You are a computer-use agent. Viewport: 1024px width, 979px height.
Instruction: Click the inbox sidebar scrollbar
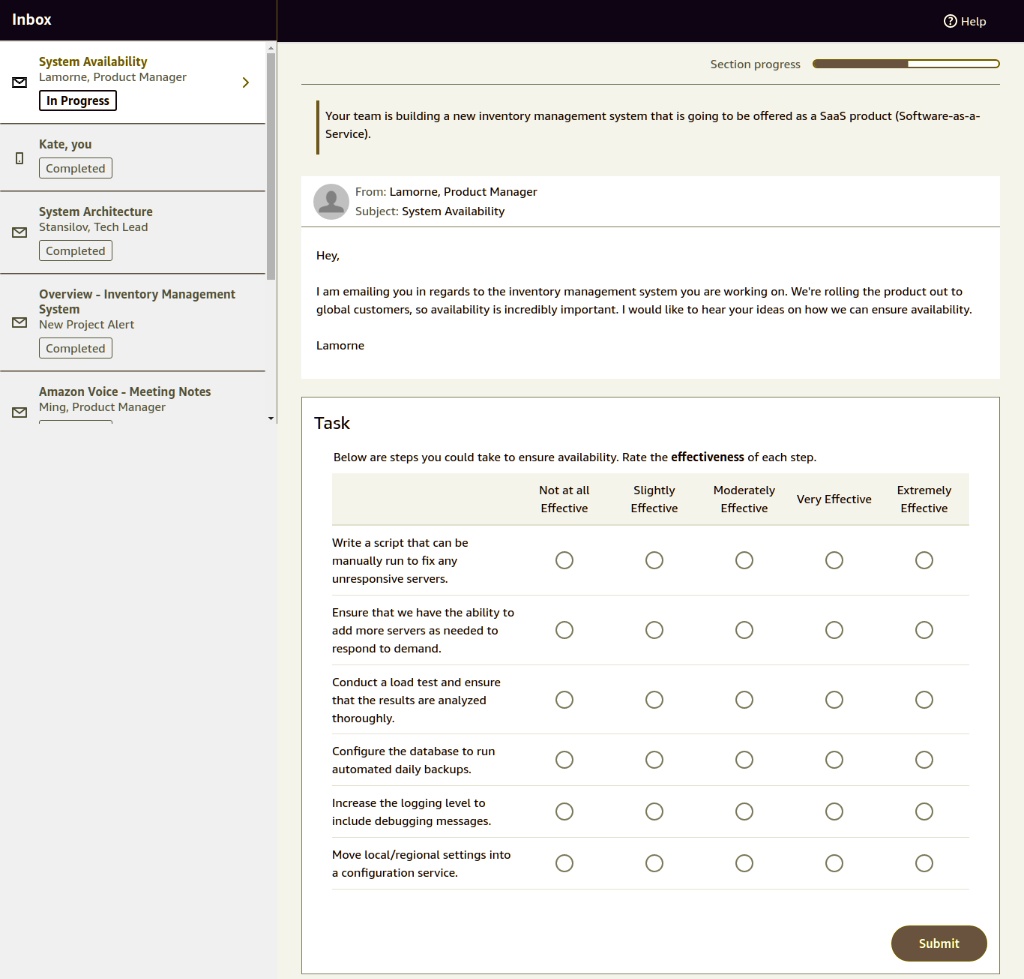pos(271,160)
